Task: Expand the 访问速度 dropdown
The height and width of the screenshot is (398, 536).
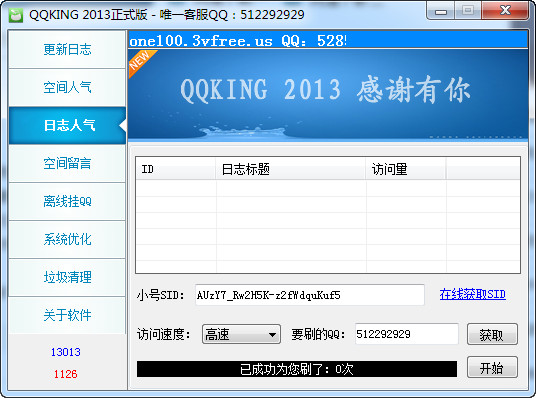Action: (241, 334)
